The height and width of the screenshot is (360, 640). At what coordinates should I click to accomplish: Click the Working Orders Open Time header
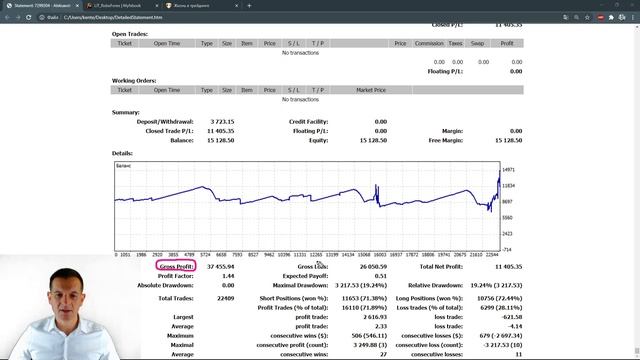click(167, 90)
